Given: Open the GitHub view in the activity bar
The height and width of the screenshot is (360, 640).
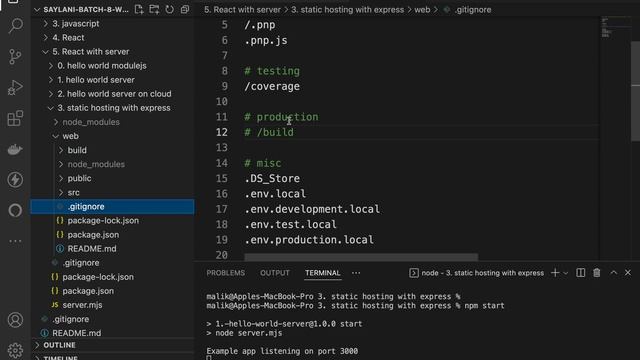Looking at the screenshot, I should pyautogui.click(x=16, y=210).
